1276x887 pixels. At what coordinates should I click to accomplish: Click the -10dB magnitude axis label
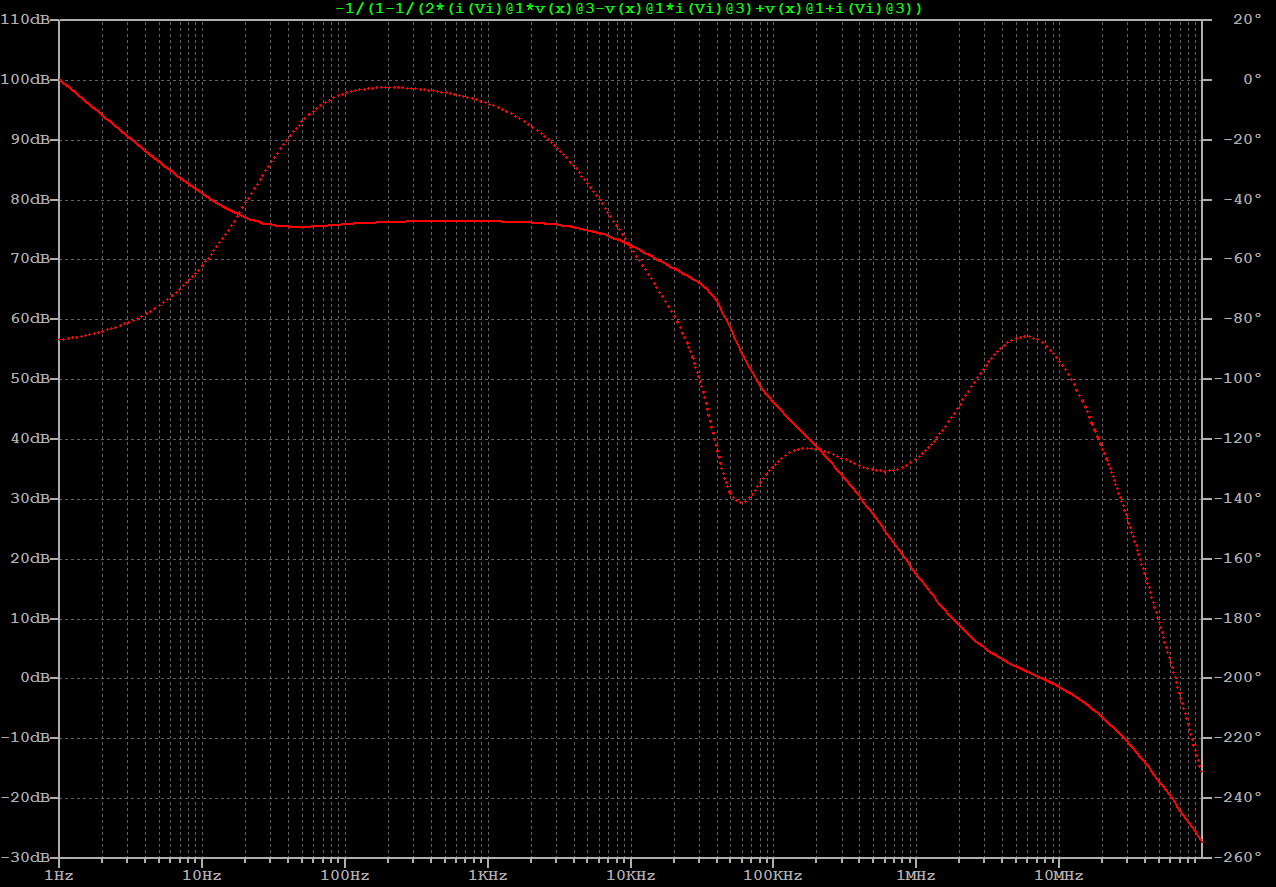pos(25,738)
